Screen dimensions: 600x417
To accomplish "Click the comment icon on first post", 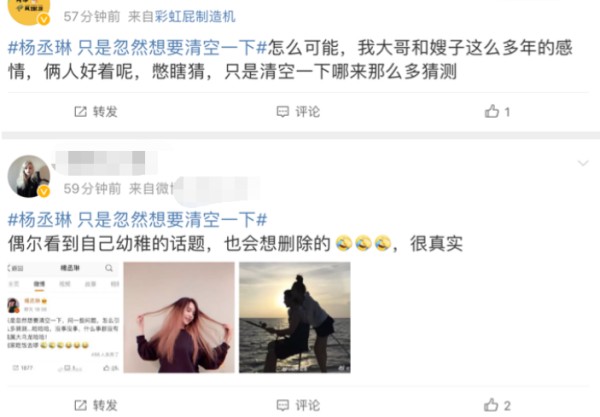I will coord(282,112).
